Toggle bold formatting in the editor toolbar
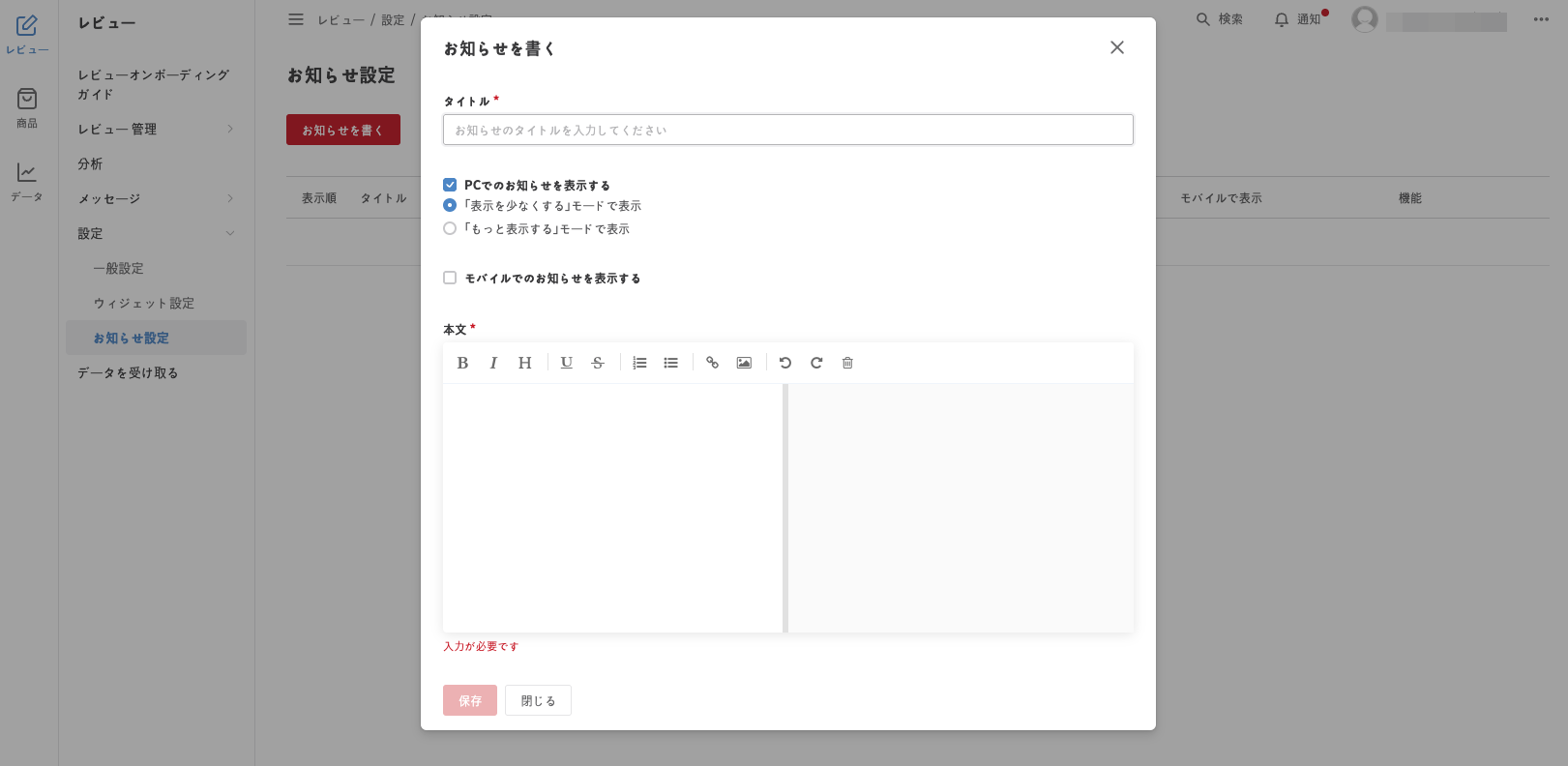The image size is (1568, 766). tap(462, 363)
